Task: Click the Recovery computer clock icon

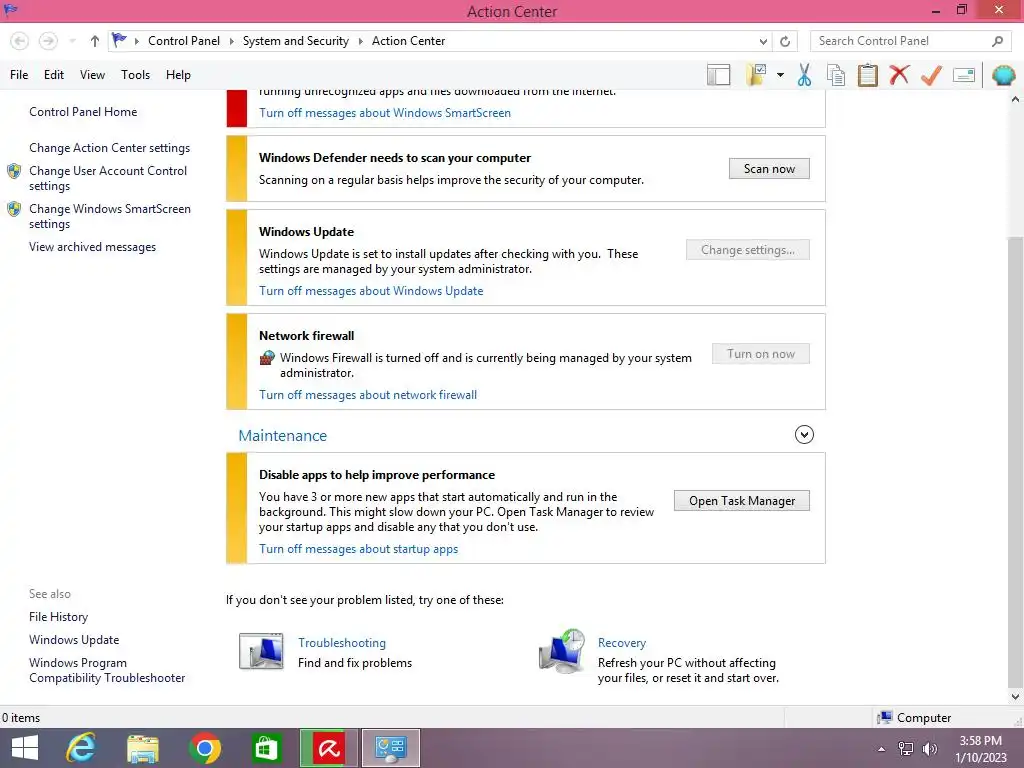Action: [562, 651]
